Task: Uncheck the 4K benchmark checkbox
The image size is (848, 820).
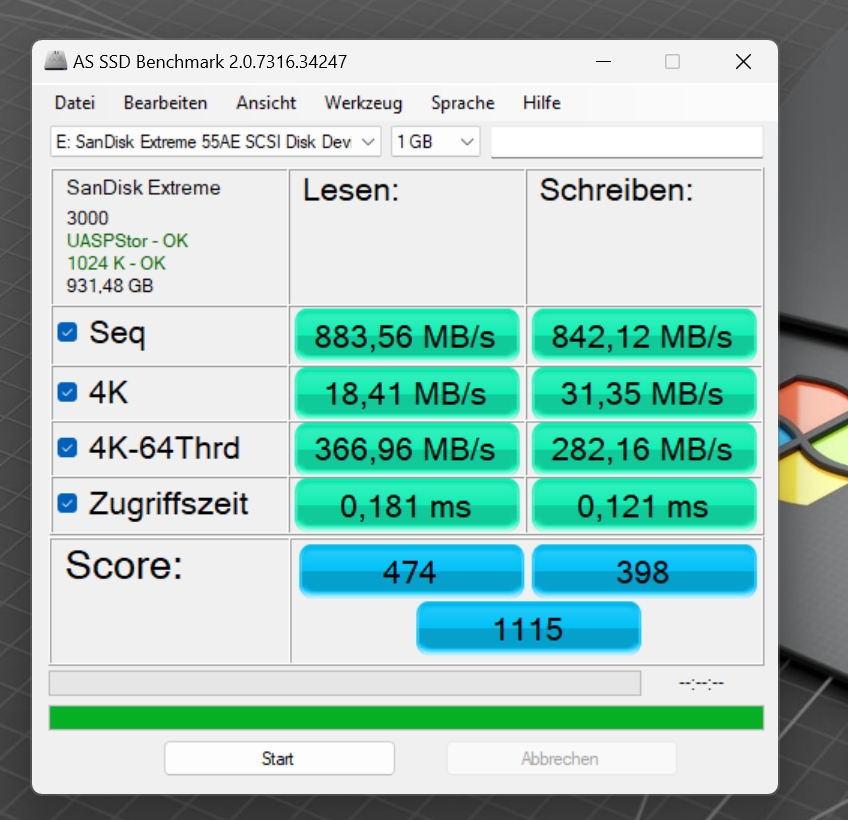Action: coord(68,392)
